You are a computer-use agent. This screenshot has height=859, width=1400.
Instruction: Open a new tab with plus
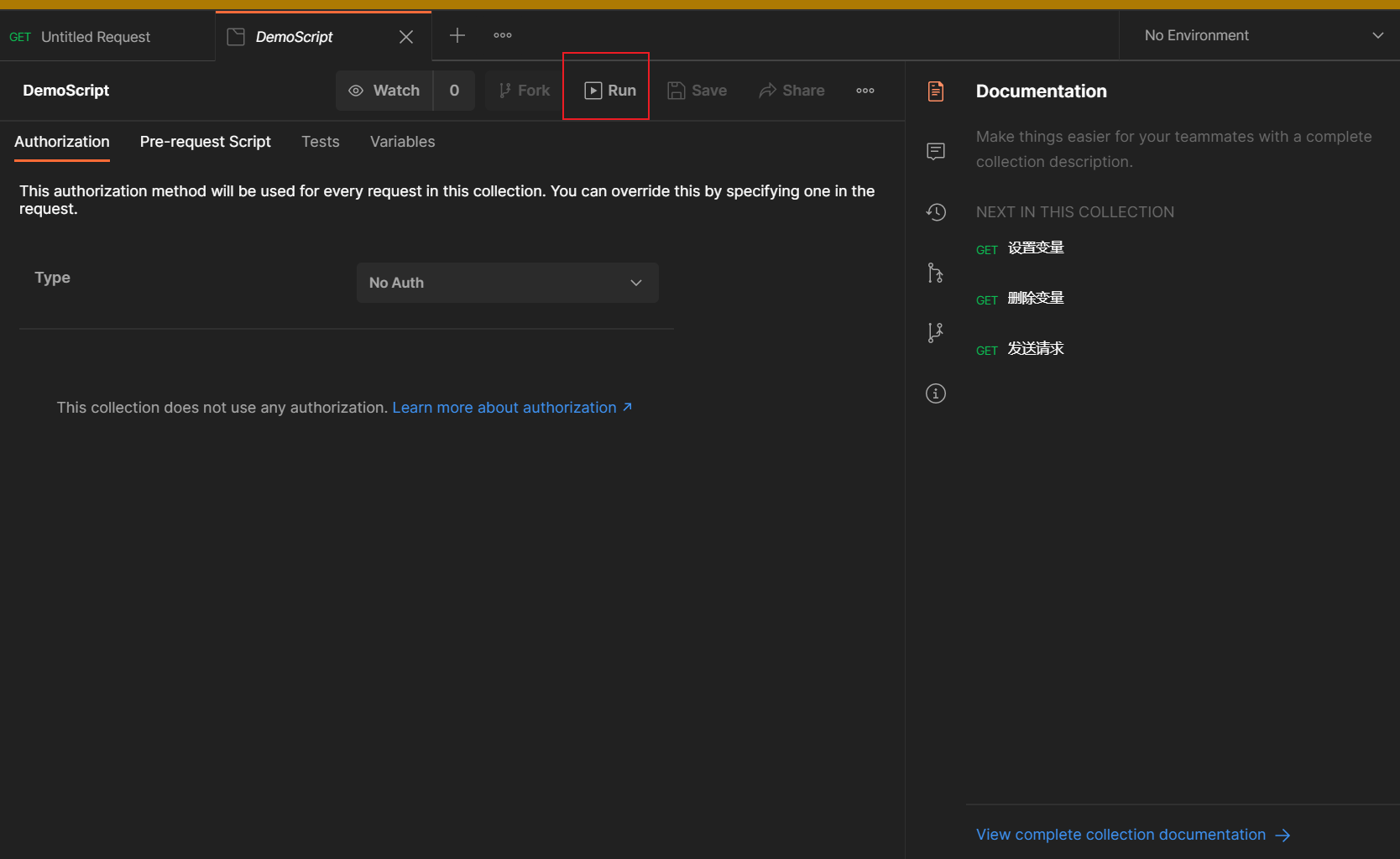457,35
